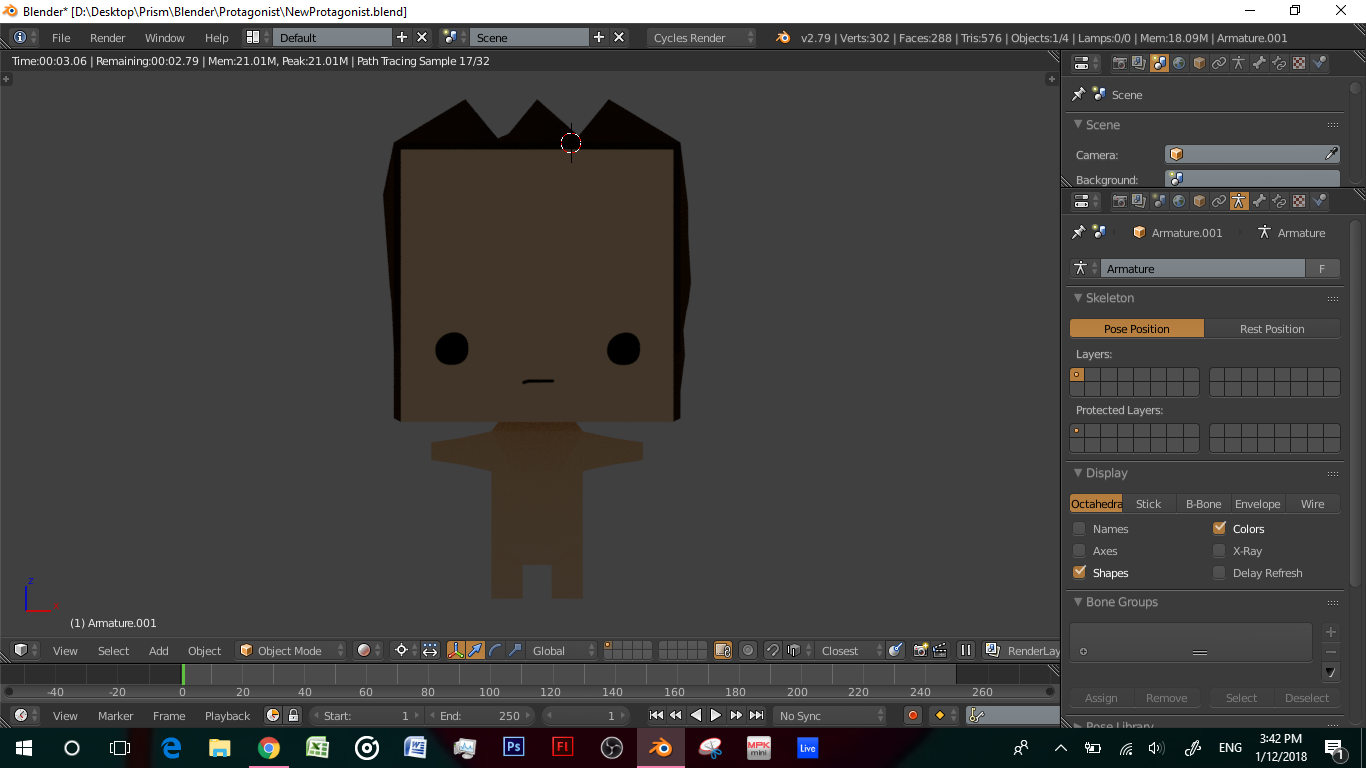
Task: Open Render tab in upper properties panel
Action: click(x=1120, y=63)
